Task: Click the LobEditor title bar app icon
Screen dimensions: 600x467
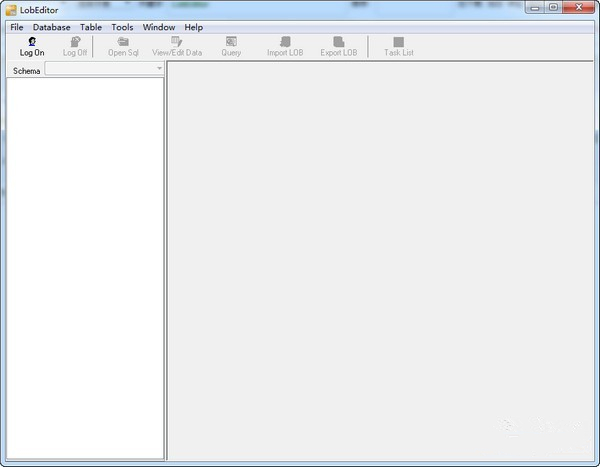Action: 11,10
